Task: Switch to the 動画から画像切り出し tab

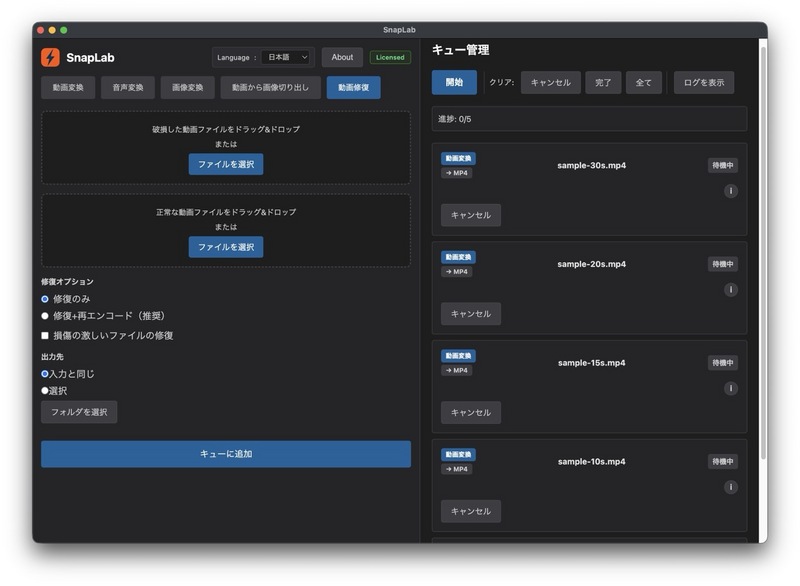Action: (270, 88)
